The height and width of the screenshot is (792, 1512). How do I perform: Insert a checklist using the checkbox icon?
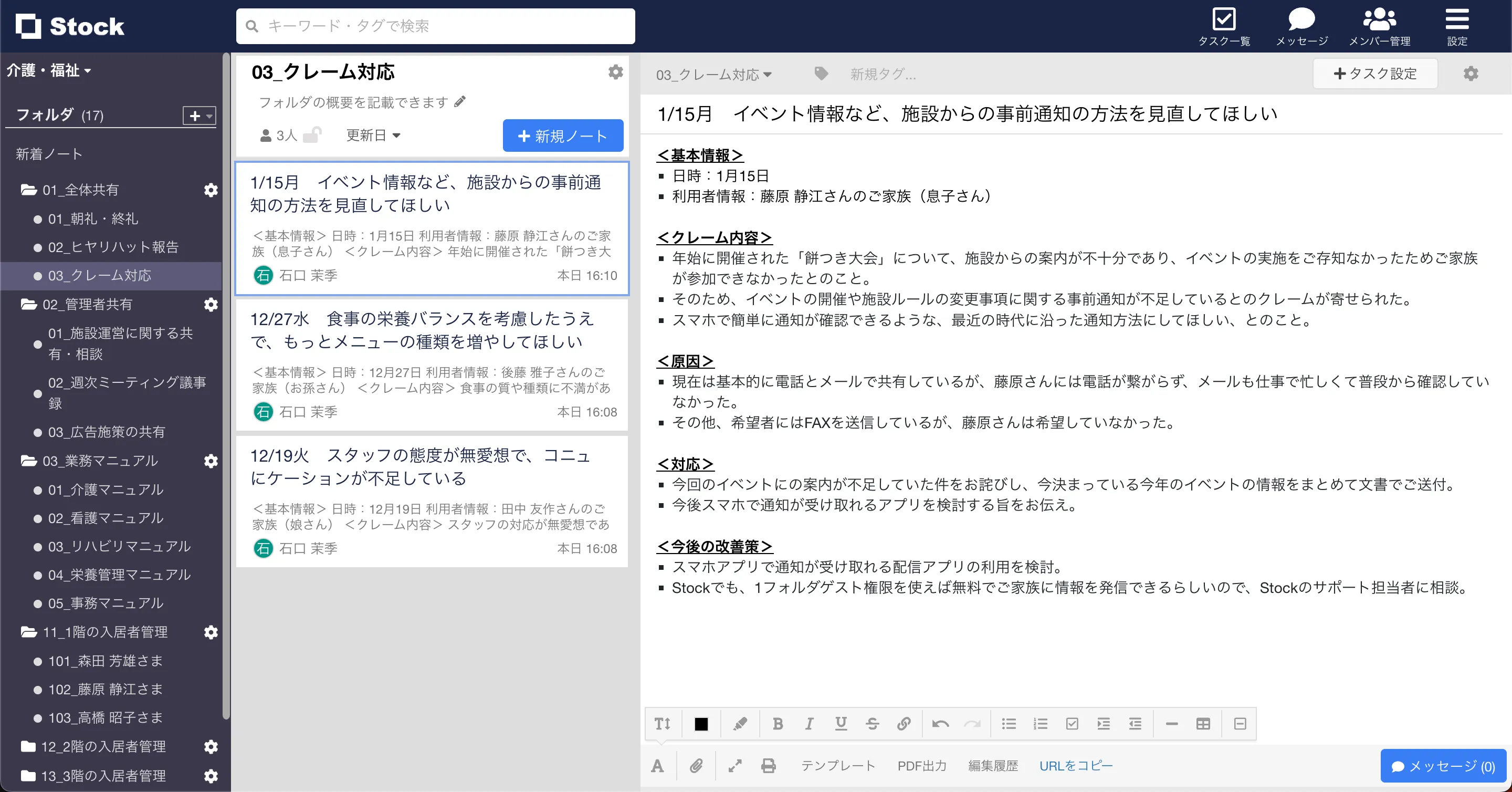point(1073,724)
